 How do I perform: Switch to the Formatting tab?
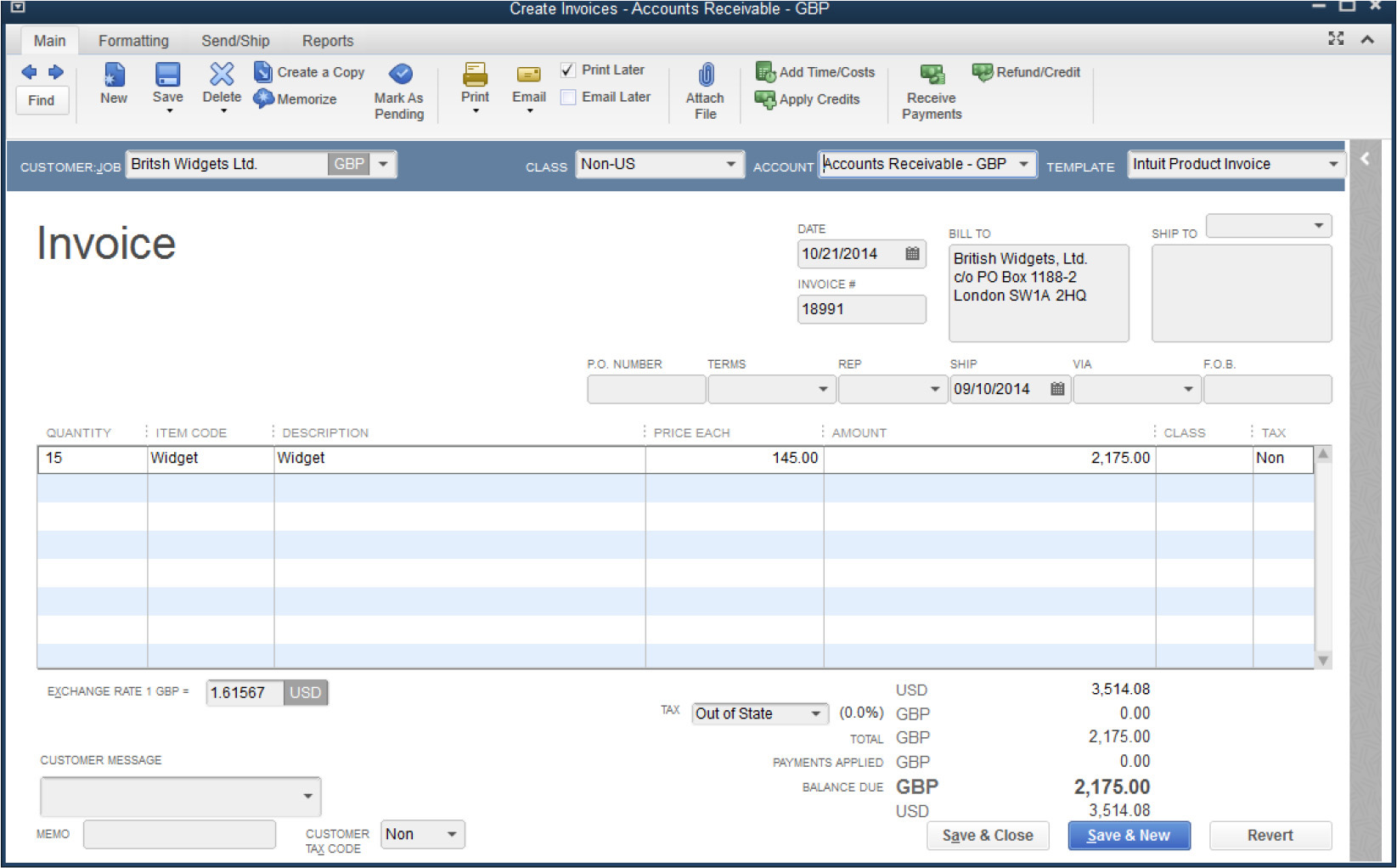(x=133, y=41)
